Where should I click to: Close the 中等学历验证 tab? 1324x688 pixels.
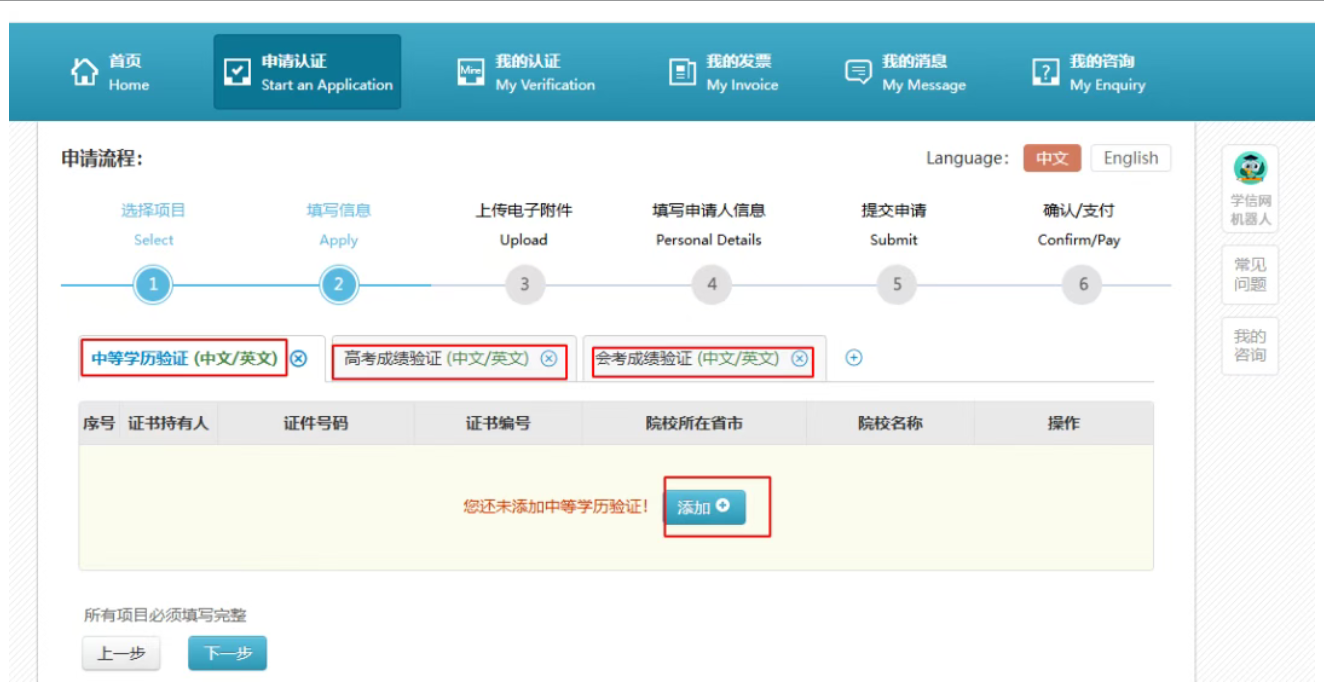(x=298, y=359)
